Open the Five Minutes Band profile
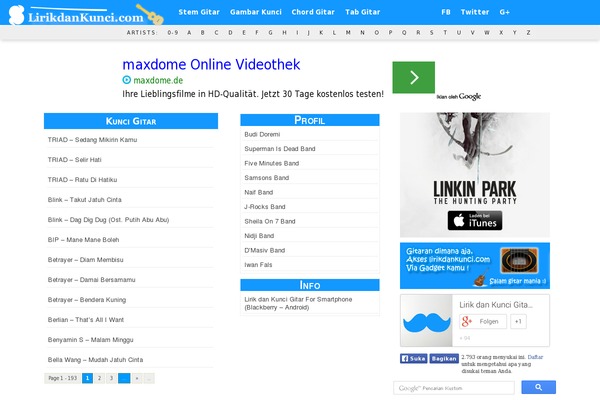 point(272,163)
